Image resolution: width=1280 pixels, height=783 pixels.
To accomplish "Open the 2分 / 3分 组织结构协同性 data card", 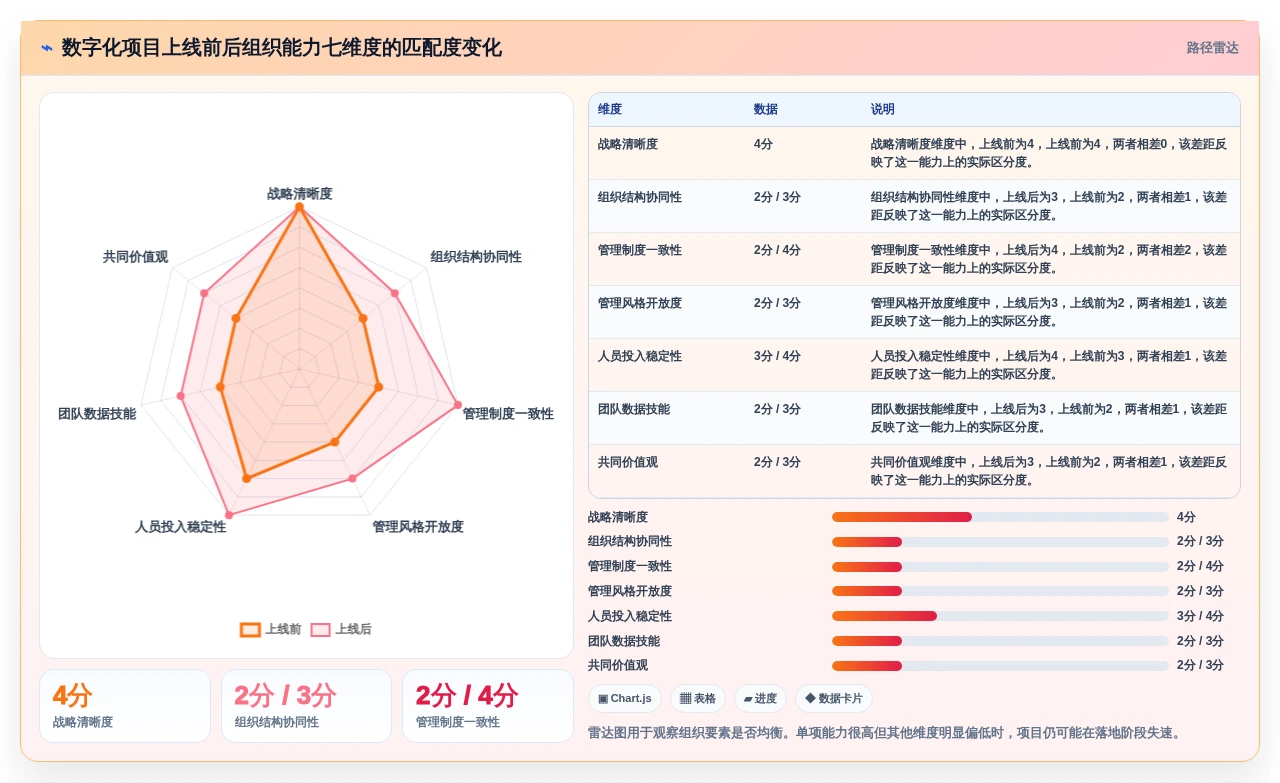I will click(x=306, y=706).
